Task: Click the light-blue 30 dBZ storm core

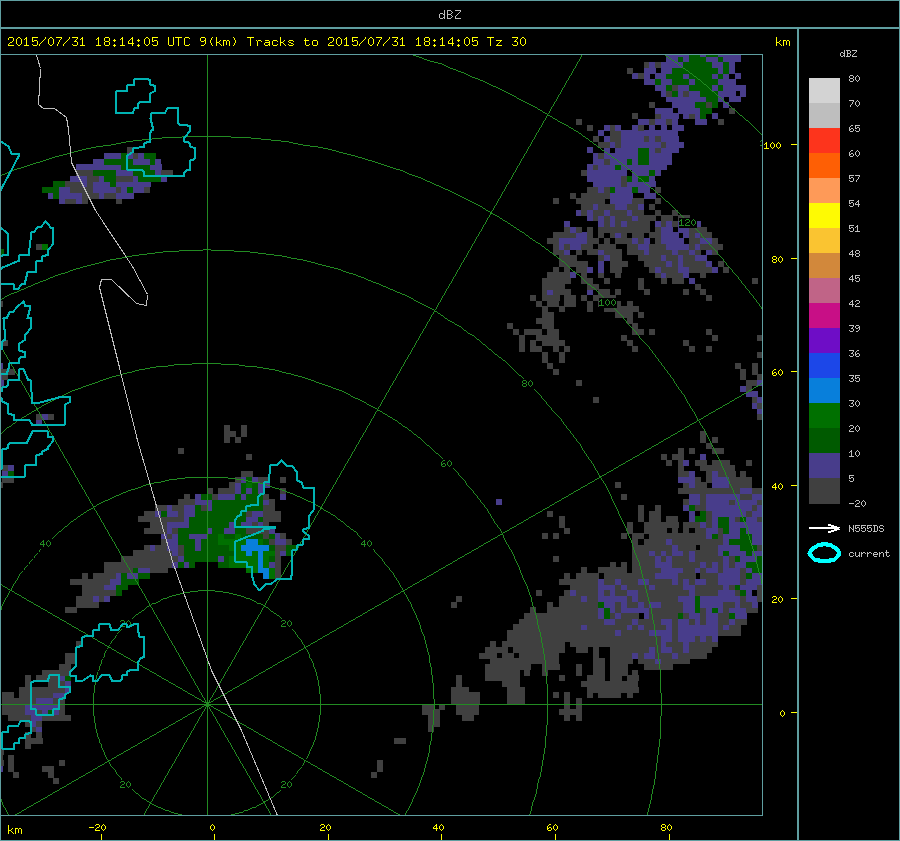Action: 259,553
